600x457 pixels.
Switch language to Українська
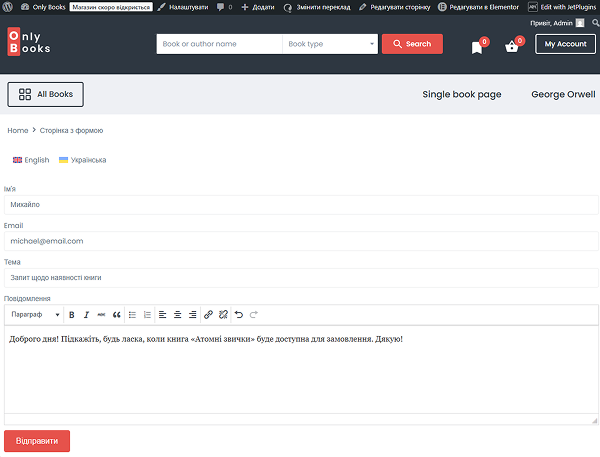[x=83, y=160]
